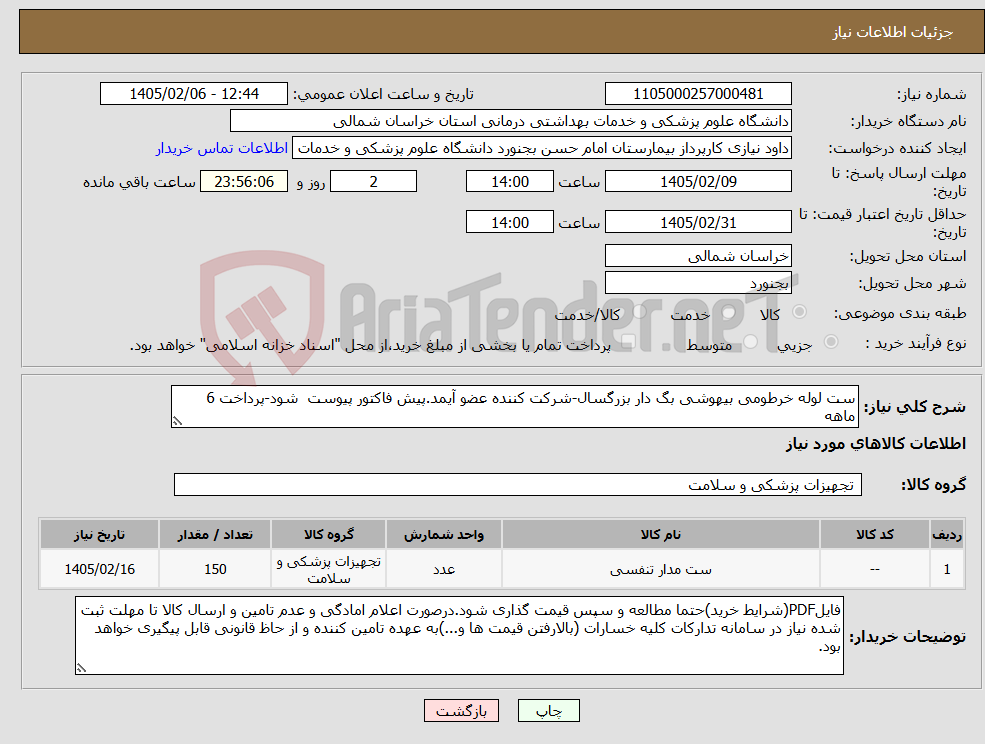Select the جزیی purchase type radio
The height and width of the screenshot is (744, 985).
[830, 342]
